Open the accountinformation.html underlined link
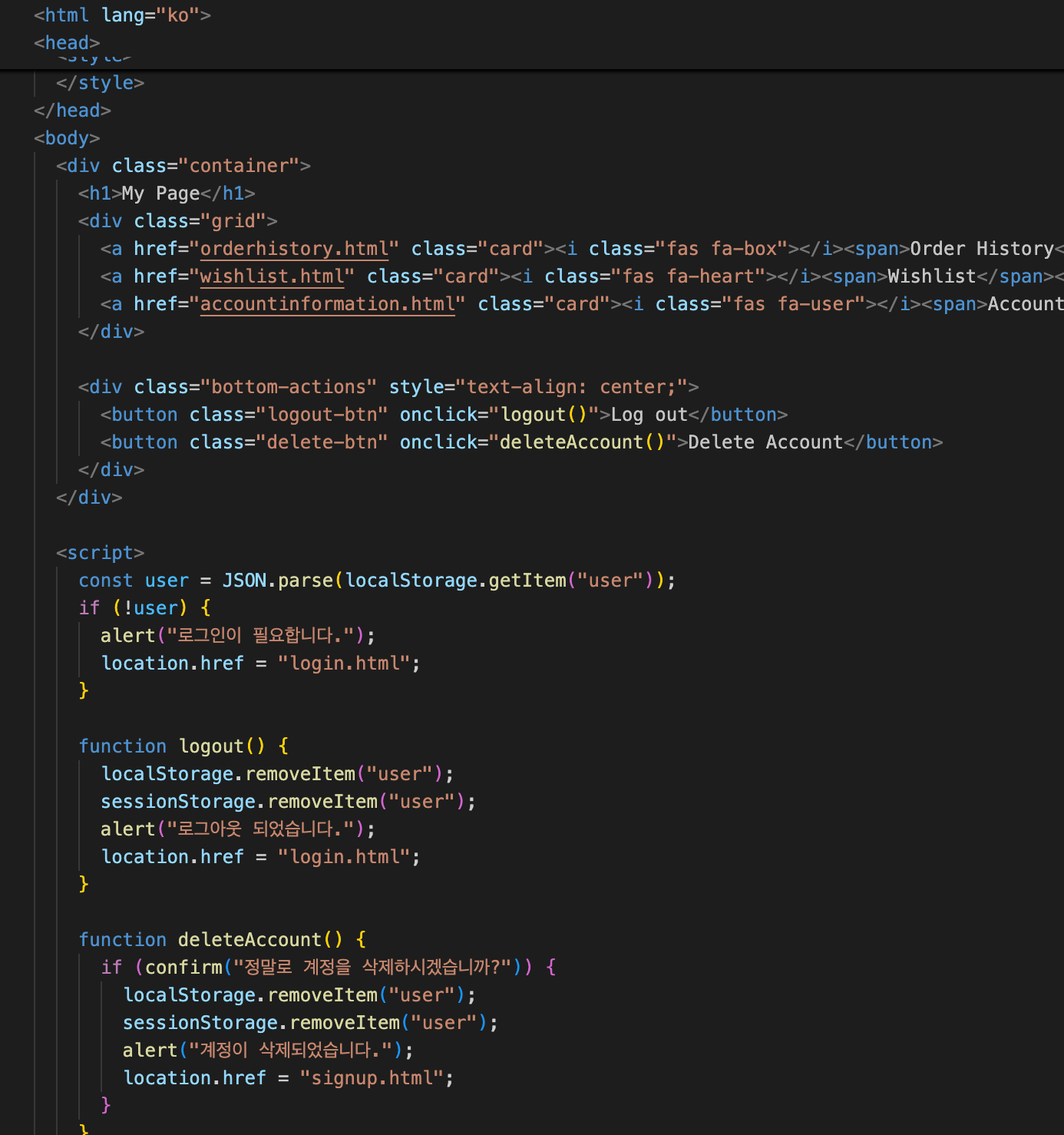 [328, 304]
